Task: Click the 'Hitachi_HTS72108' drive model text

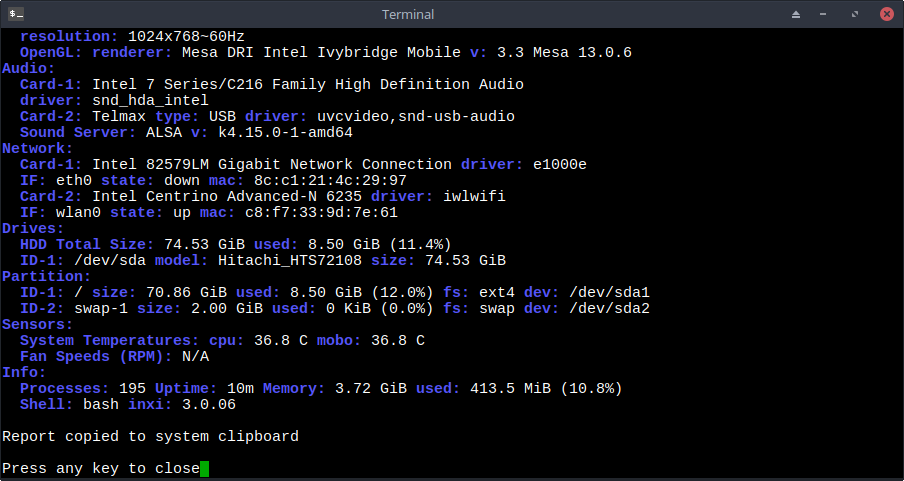Action: point(290,260)
